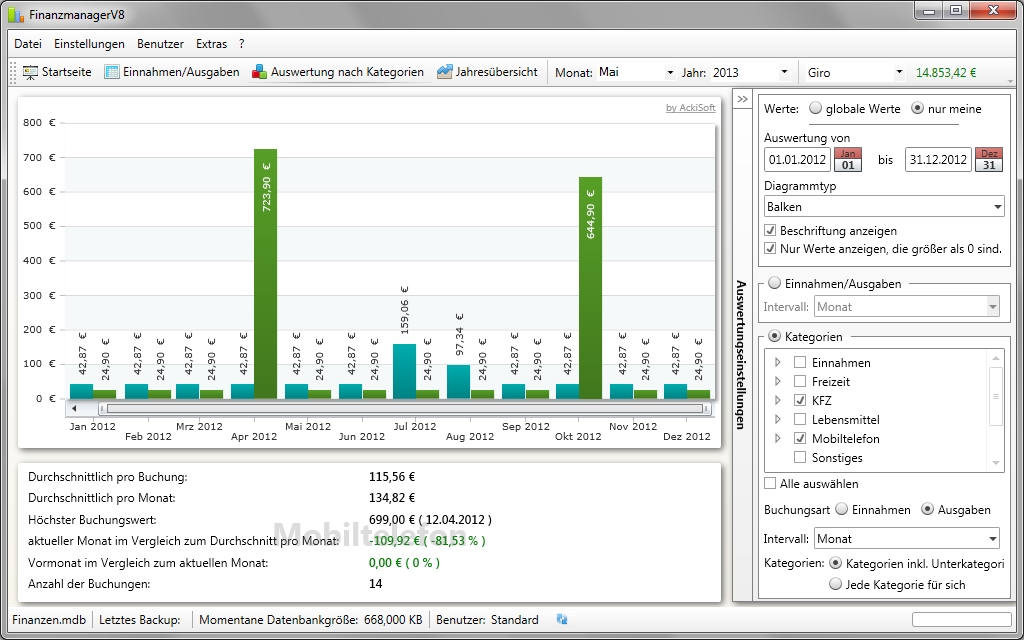
Task: Check the Sonstiges category checkbox
Action: (x=799, y=457)
